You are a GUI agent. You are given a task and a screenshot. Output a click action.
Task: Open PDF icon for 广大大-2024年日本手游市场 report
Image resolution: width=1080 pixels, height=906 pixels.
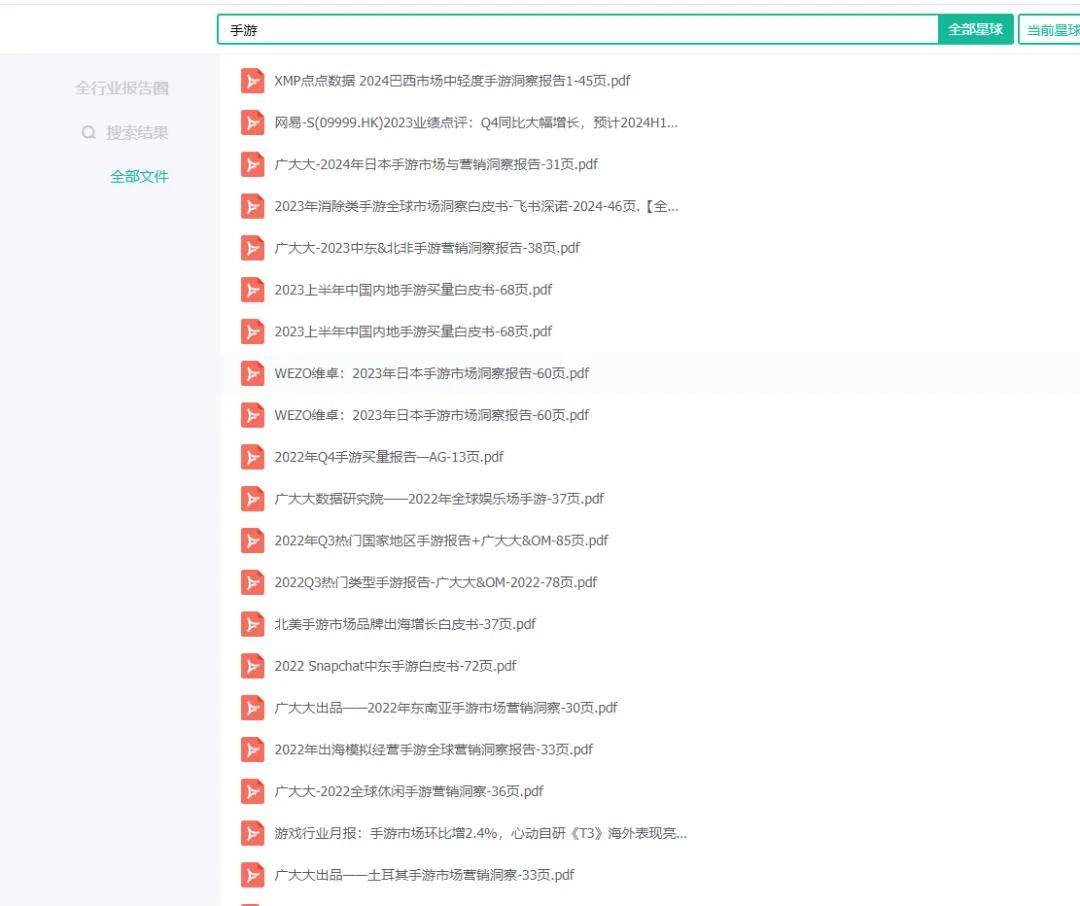point(252,165)
